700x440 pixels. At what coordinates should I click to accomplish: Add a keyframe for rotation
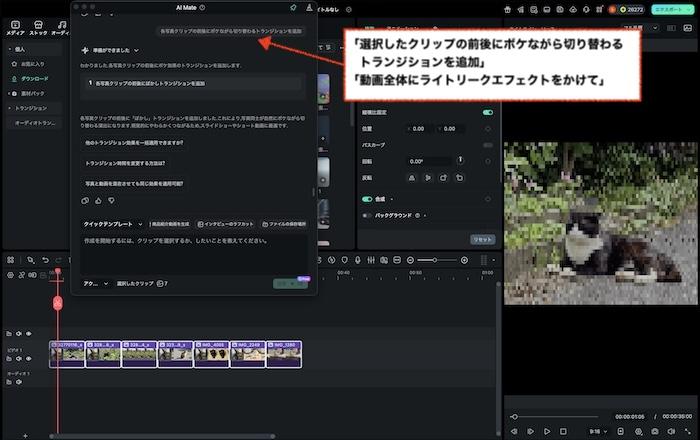click(488, 162)
